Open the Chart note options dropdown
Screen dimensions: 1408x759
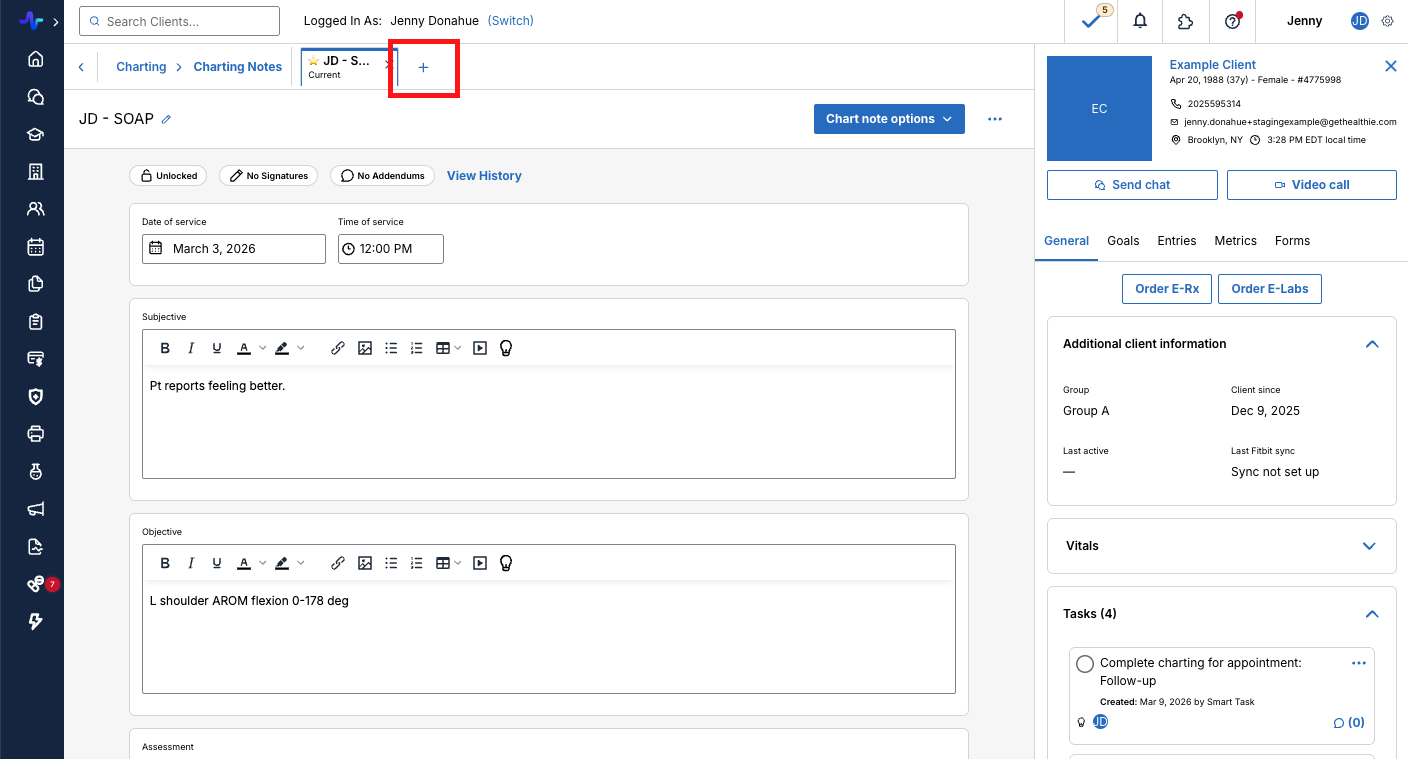pos(889,119)
